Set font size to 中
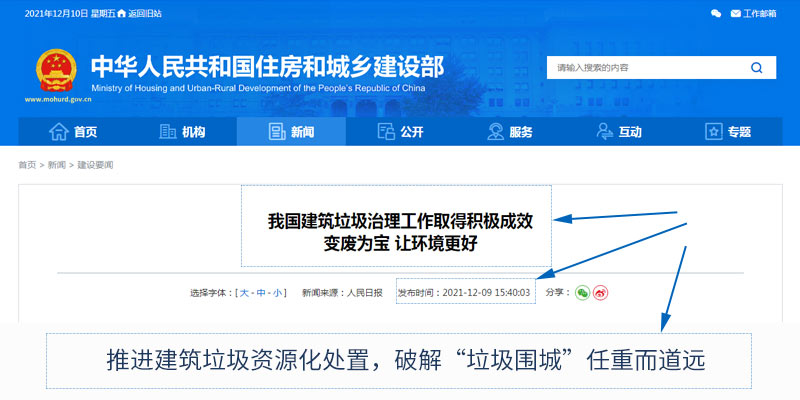800x400 pixels. coord(261,293)
